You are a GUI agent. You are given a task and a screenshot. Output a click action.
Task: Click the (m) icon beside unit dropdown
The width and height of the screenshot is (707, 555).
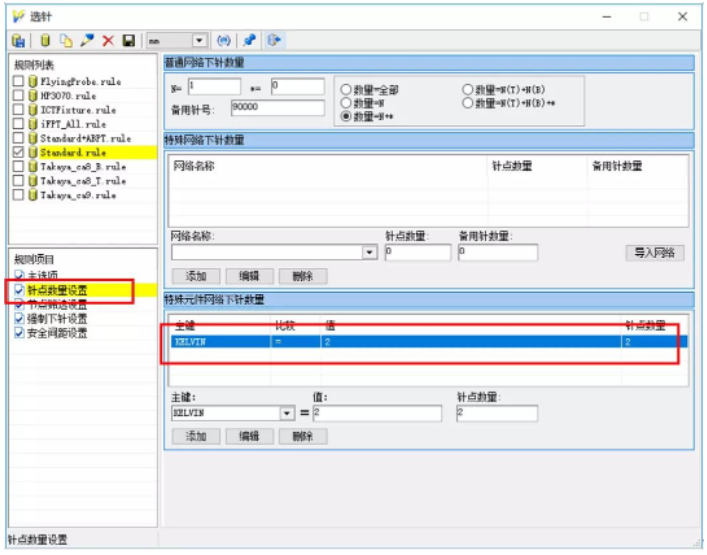pyautogui.click(x=223, y=41)
